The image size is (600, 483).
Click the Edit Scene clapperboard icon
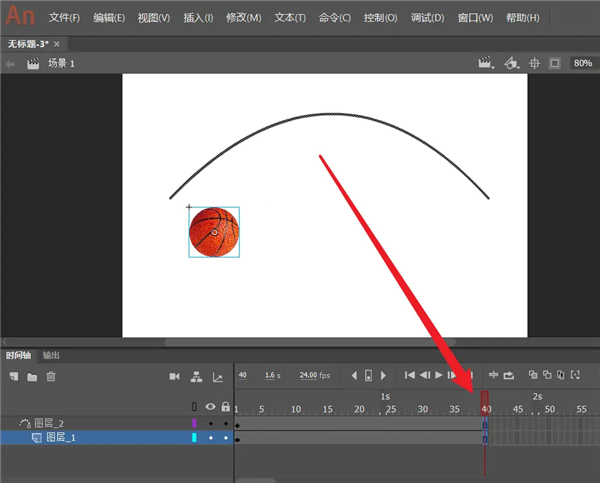tap(487, 63)
